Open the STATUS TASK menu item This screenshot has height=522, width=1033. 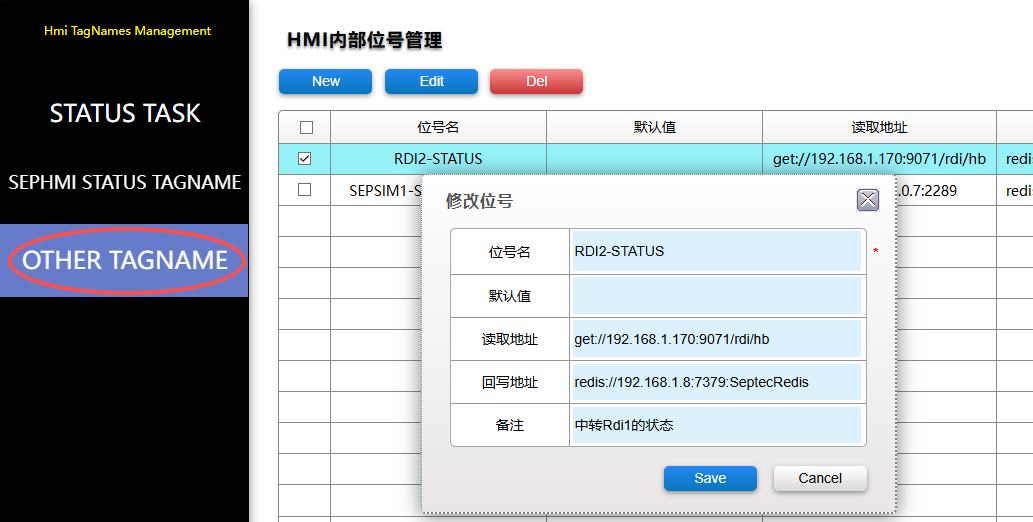pyautogui.click(x=125, y=113)
